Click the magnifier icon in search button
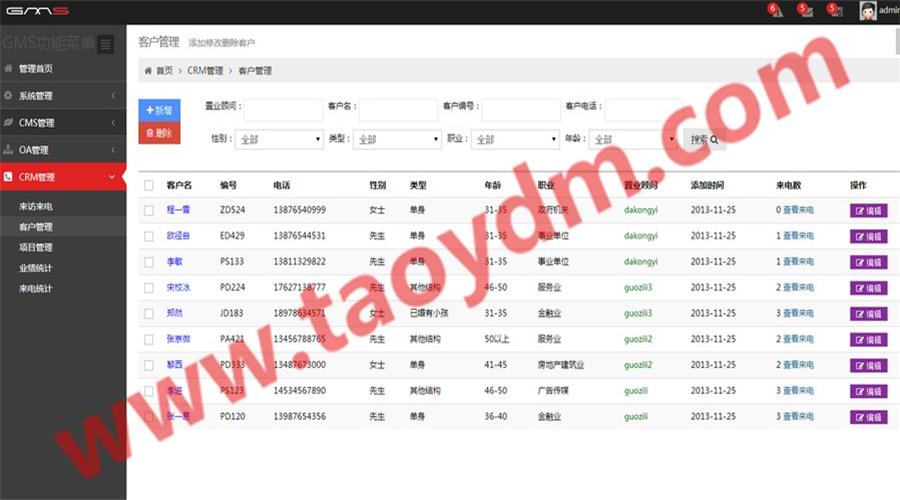Viewport: 900px width, 500px height. [x=714, y=139]
